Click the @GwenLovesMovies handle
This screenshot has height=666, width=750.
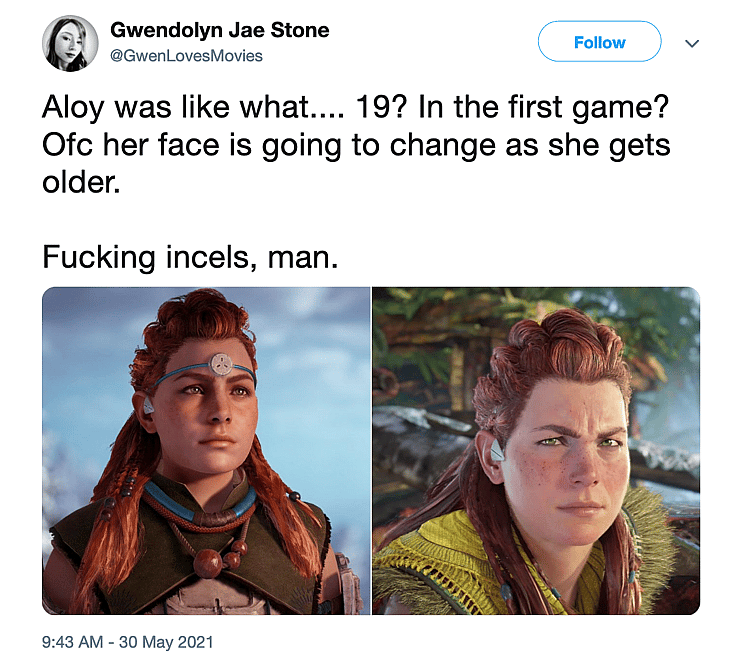186,56
